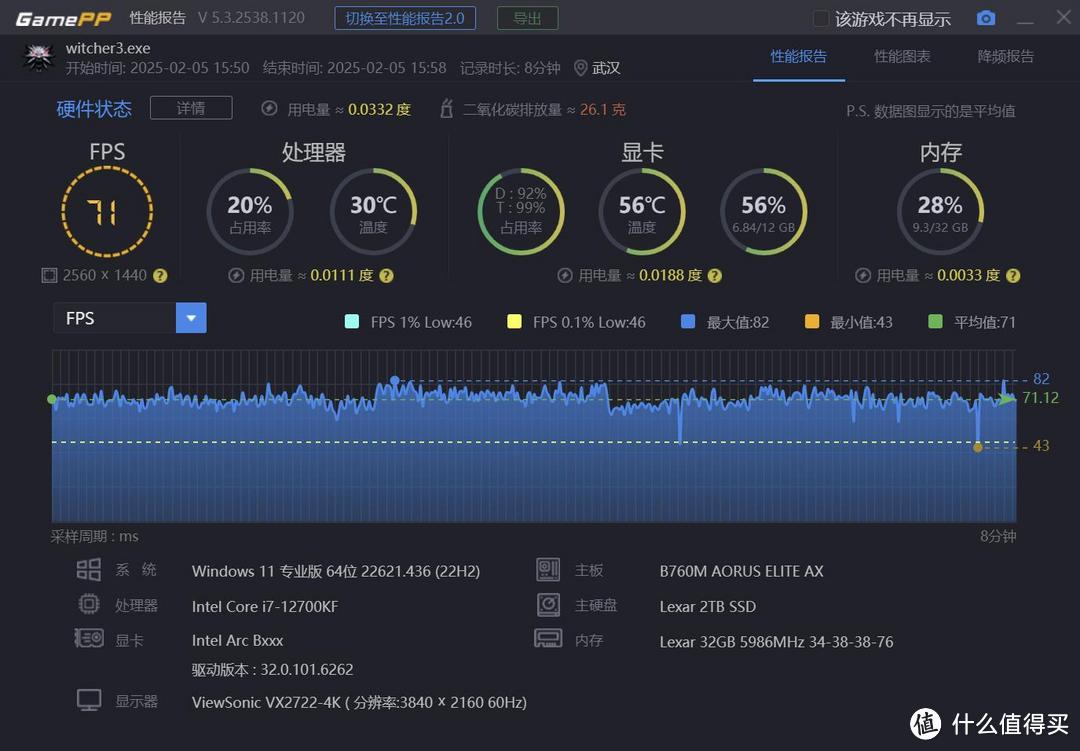The height and width of the screenshot is (751, 1080).
Task: Click the text Intel Arc Bxxx
Action: 238,640
